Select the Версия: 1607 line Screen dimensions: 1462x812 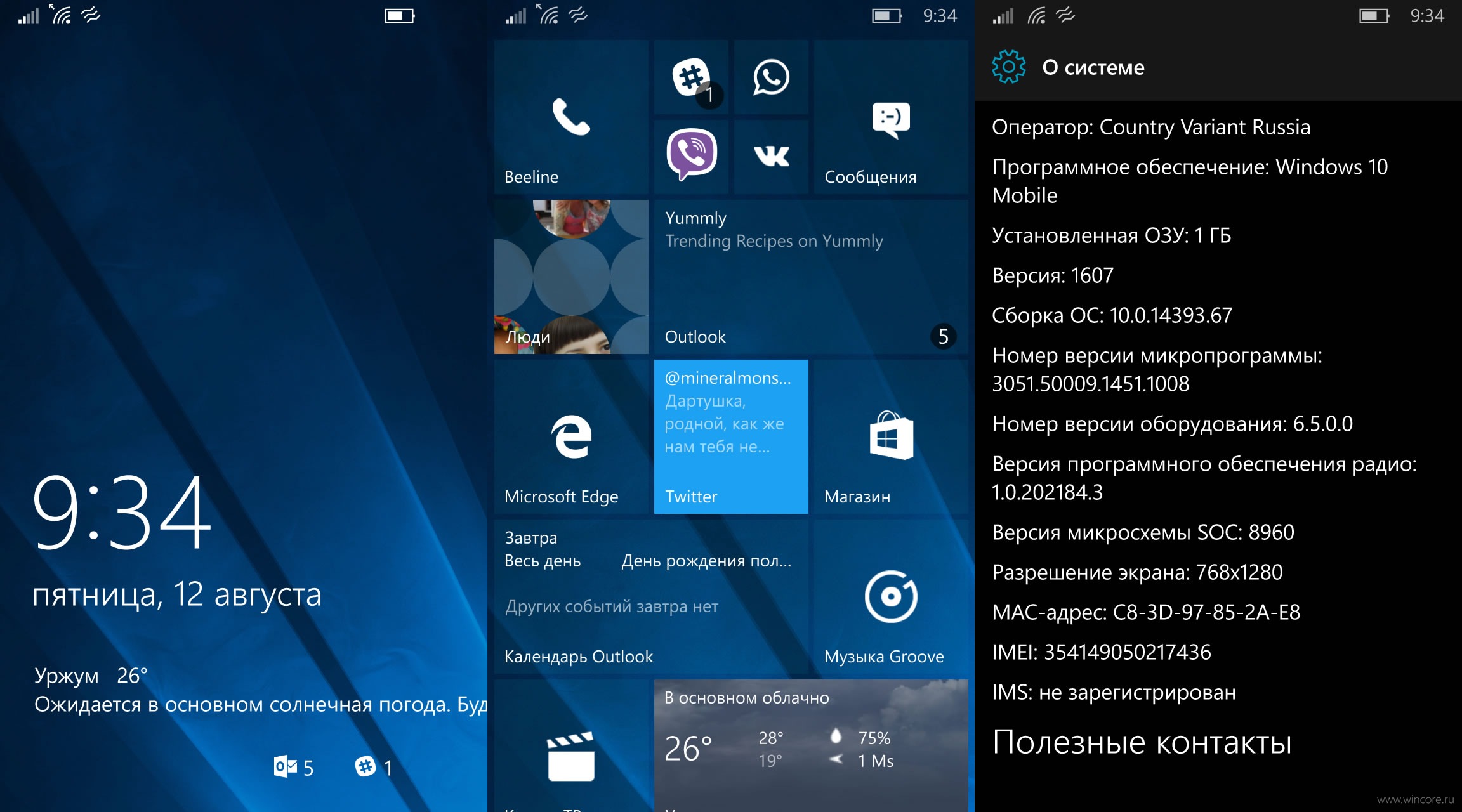(x=1053, y=275)
